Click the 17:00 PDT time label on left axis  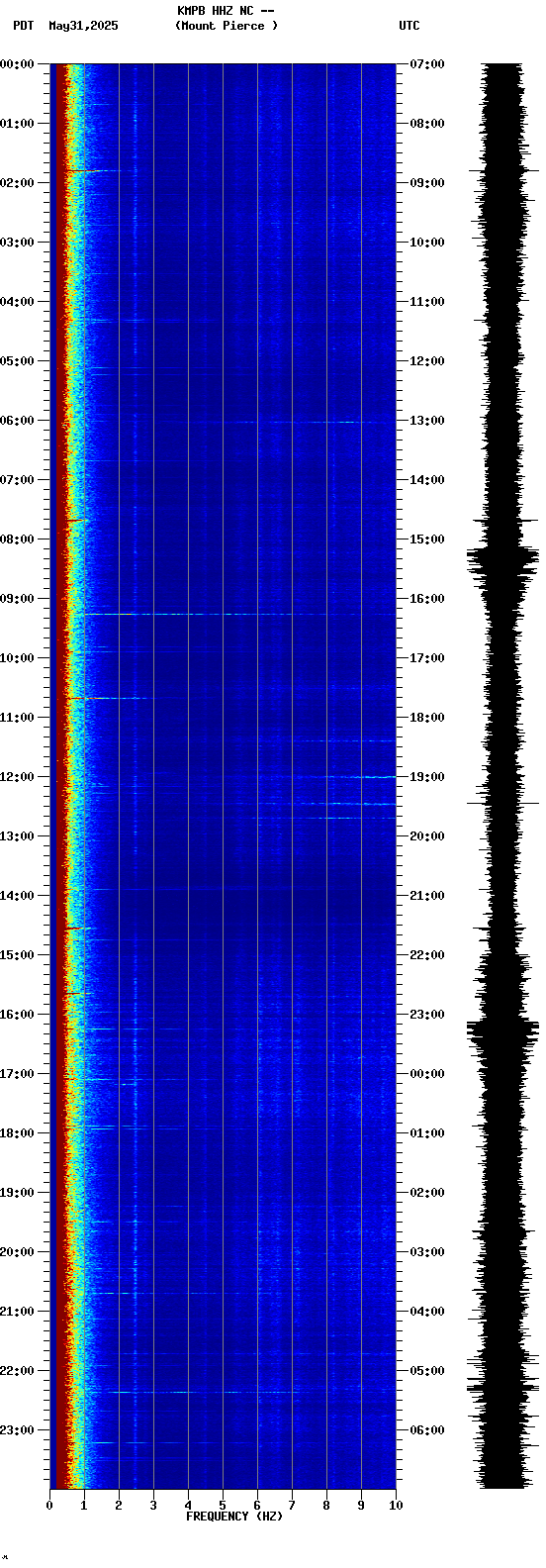pos(17,1074)
